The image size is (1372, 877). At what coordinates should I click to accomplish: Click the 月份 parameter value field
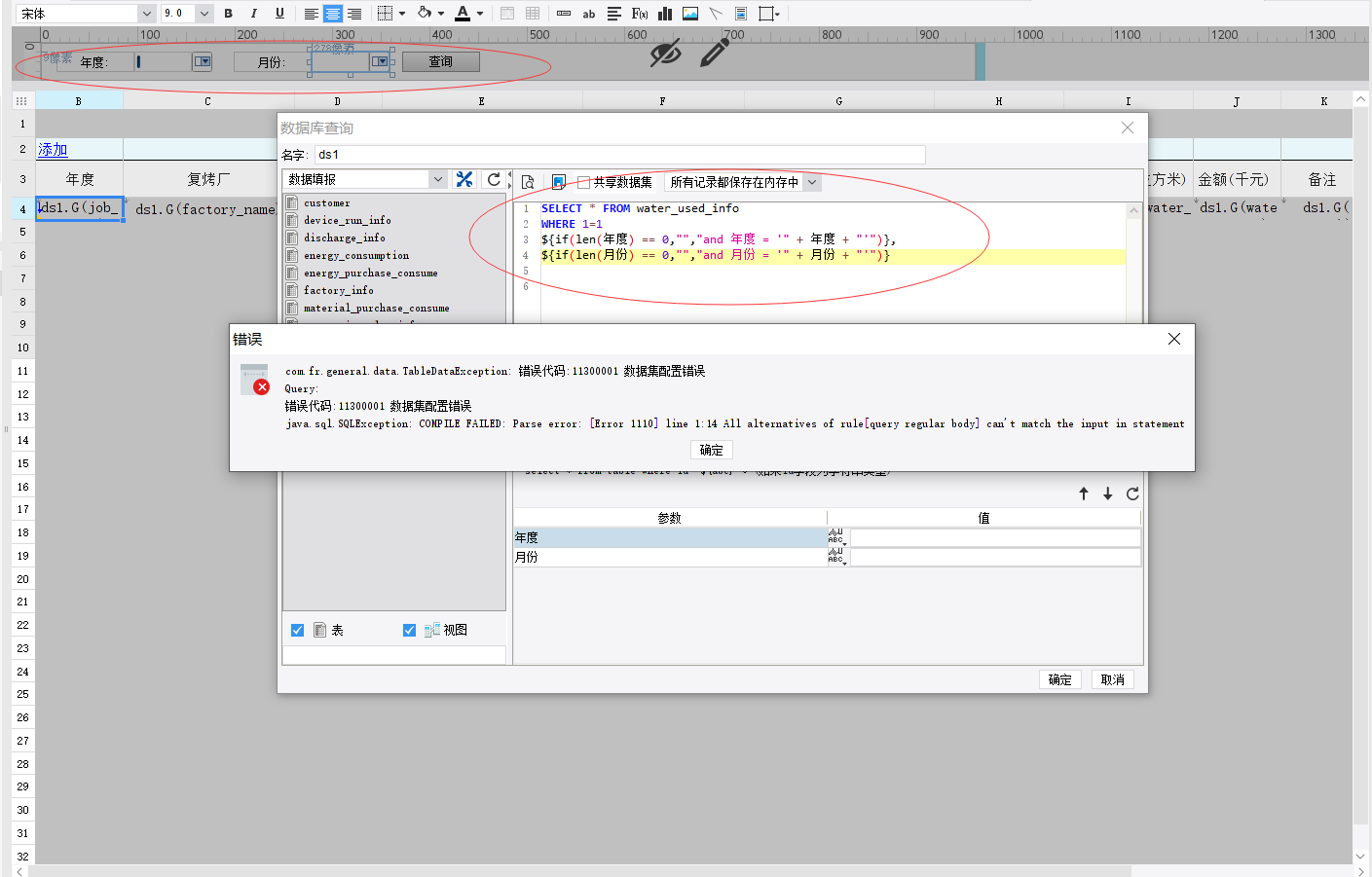(995, 557)
